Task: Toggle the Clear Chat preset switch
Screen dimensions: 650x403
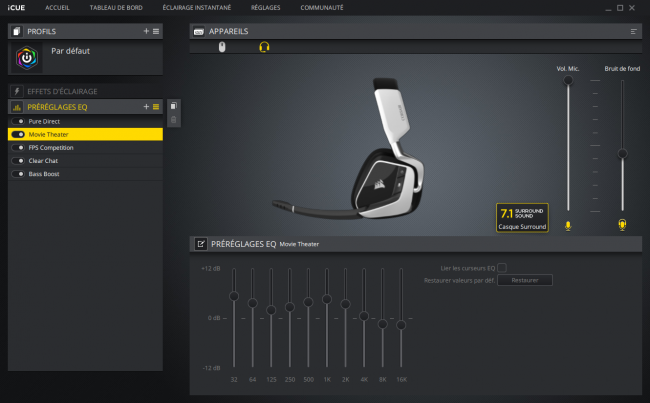Action: [18, 160]
